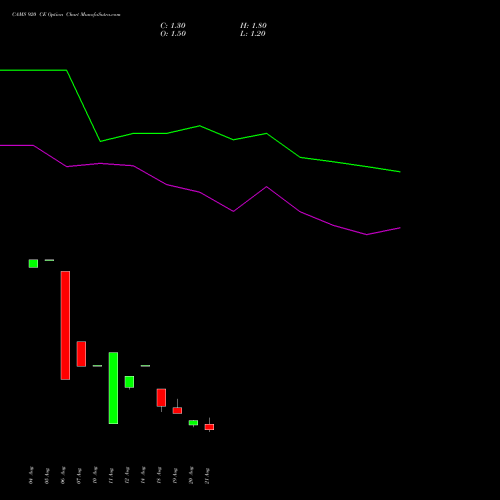This screenshot has height=500, width=500.
Task: Click the open value O: 1.50
Action: click(173, 34)
